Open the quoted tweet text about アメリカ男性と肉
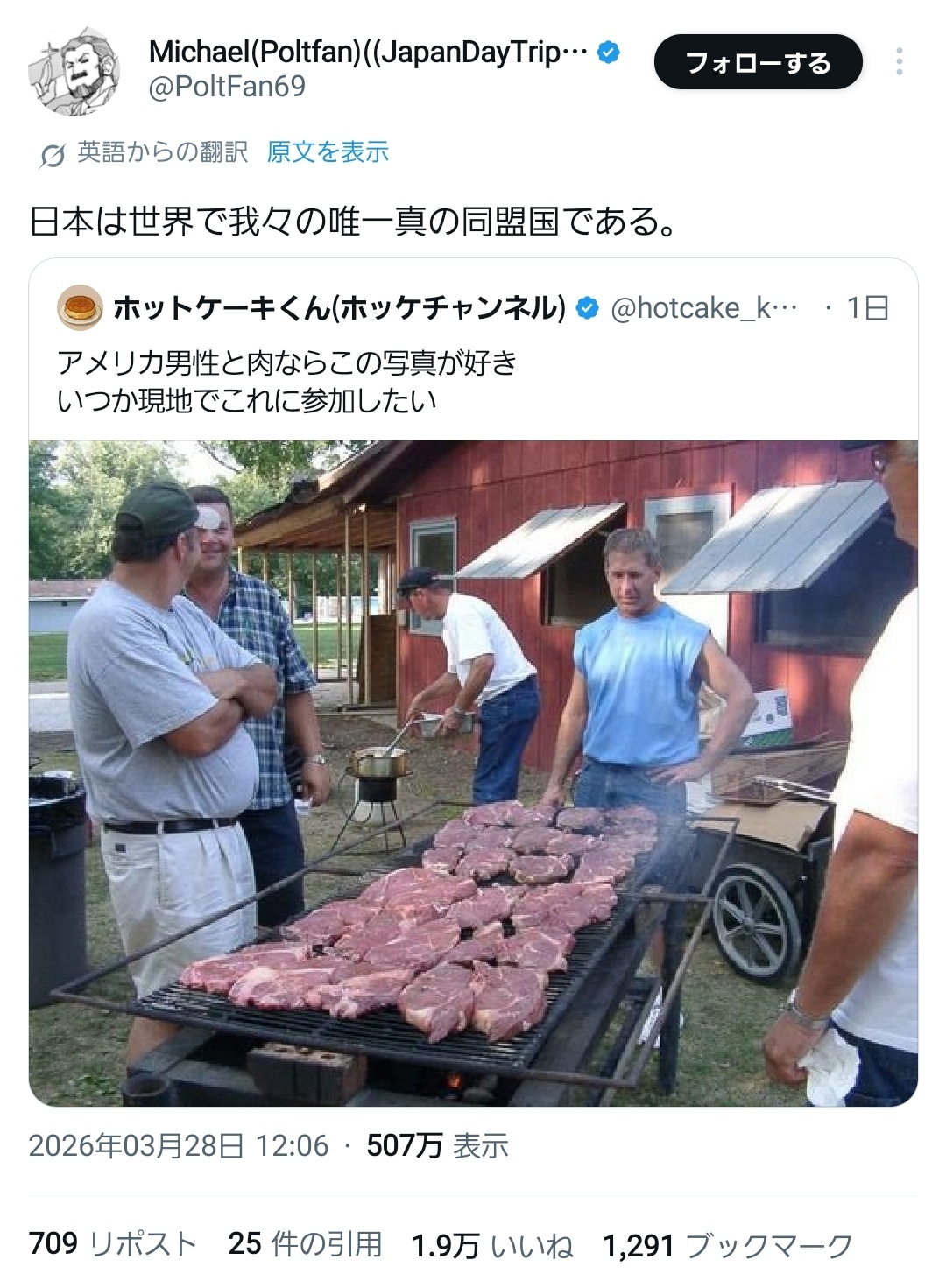The height and width of the screenshot is (1288, 946). coord(287,381)
